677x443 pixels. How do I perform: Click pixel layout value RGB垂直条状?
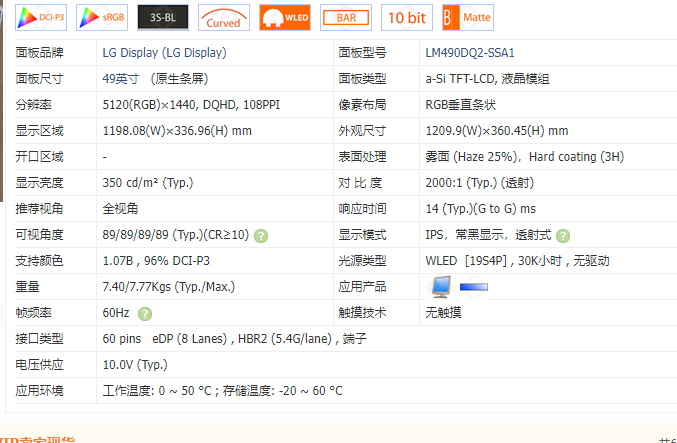pyautogui.click(x=460, y=104)
